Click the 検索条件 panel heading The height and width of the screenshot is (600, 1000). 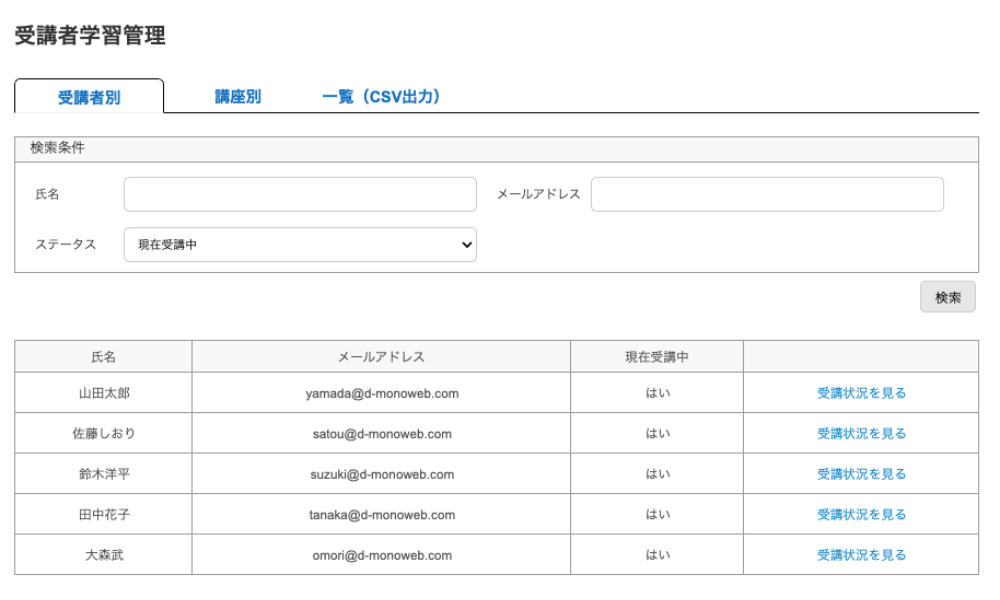click(57, 148)
